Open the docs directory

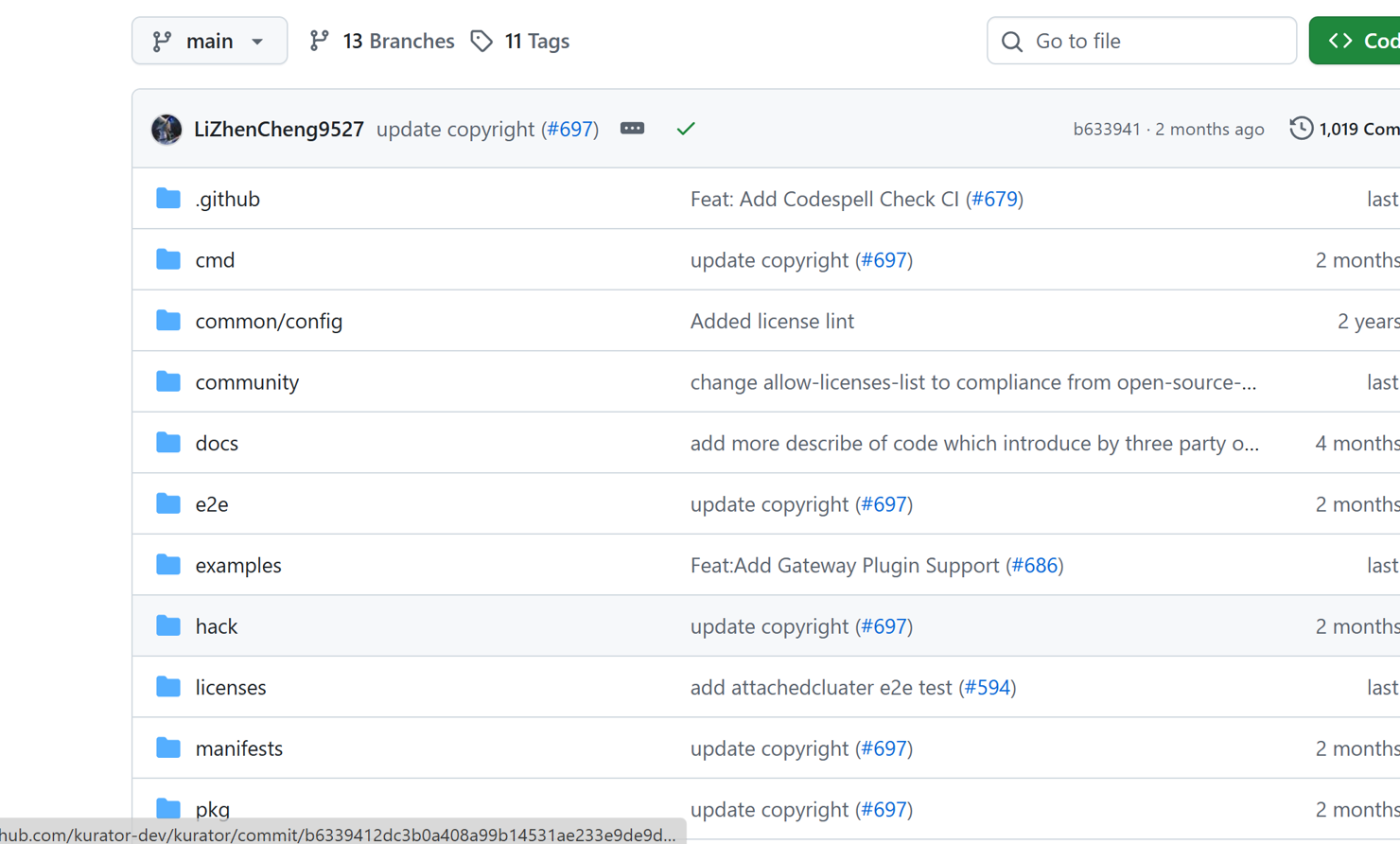coord(217,443)
